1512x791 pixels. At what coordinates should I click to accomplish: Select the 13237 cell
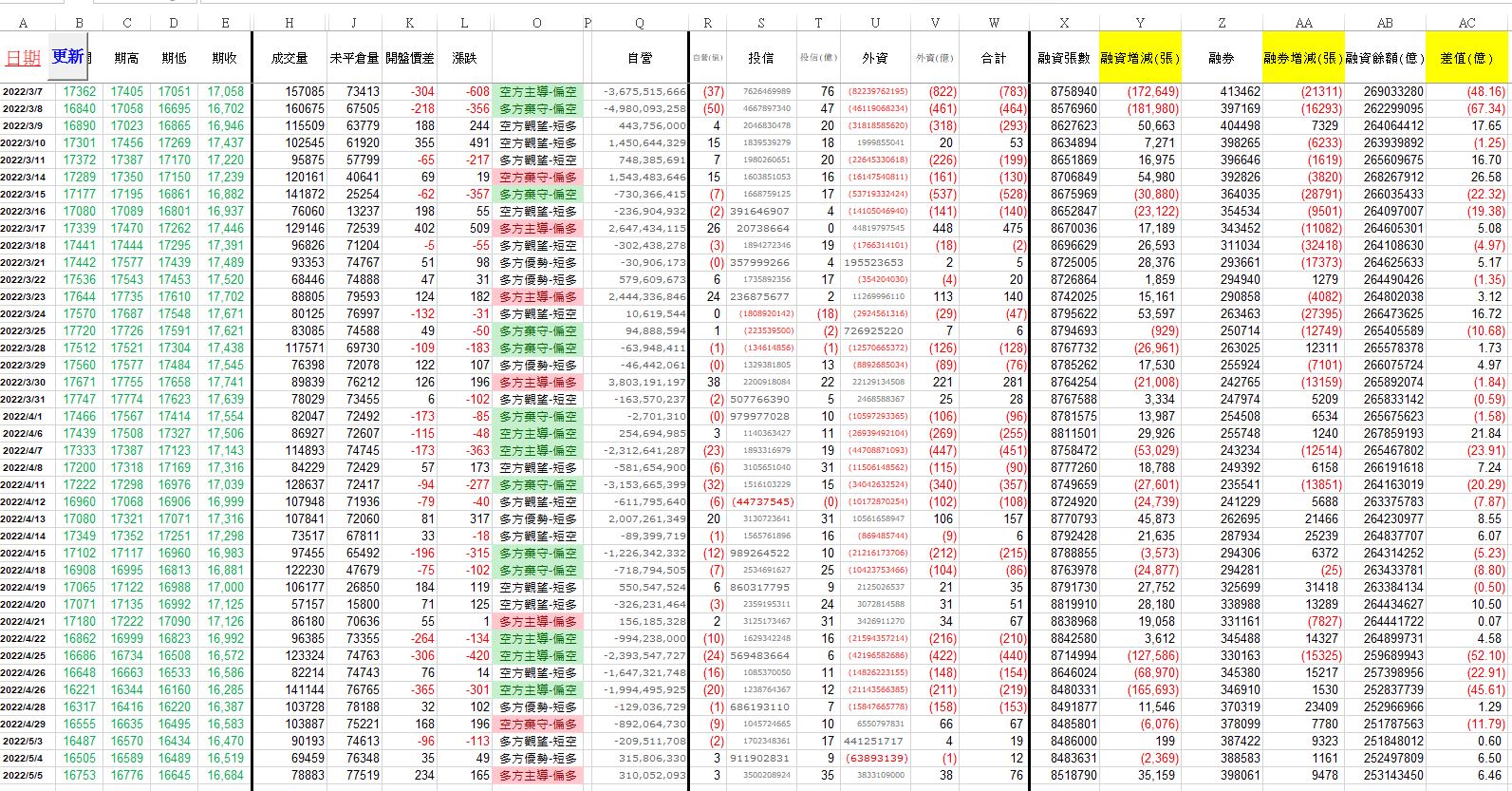click(x=354, y=212)
